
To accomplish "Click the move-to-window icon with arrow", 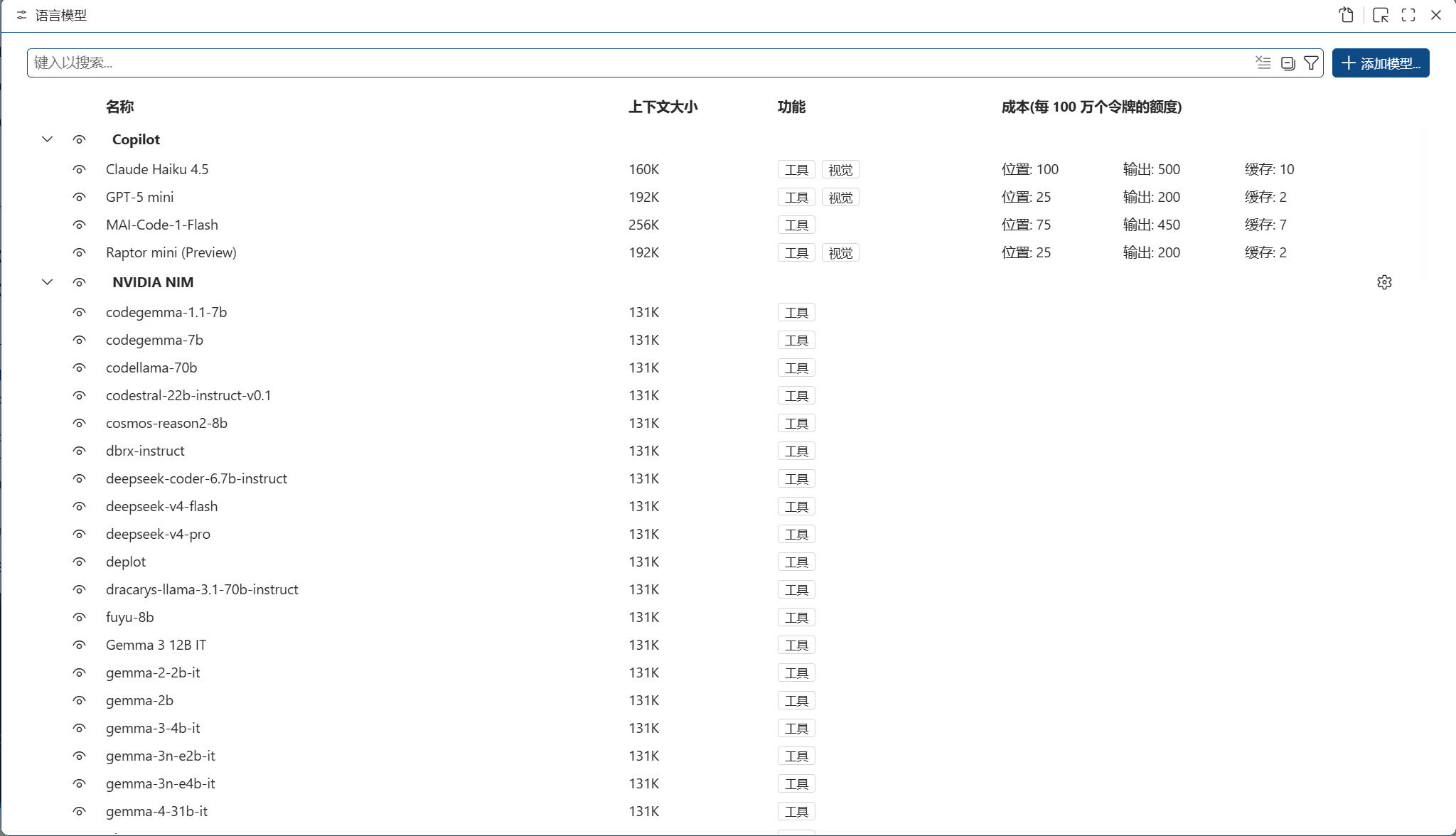I will 1381,15.
